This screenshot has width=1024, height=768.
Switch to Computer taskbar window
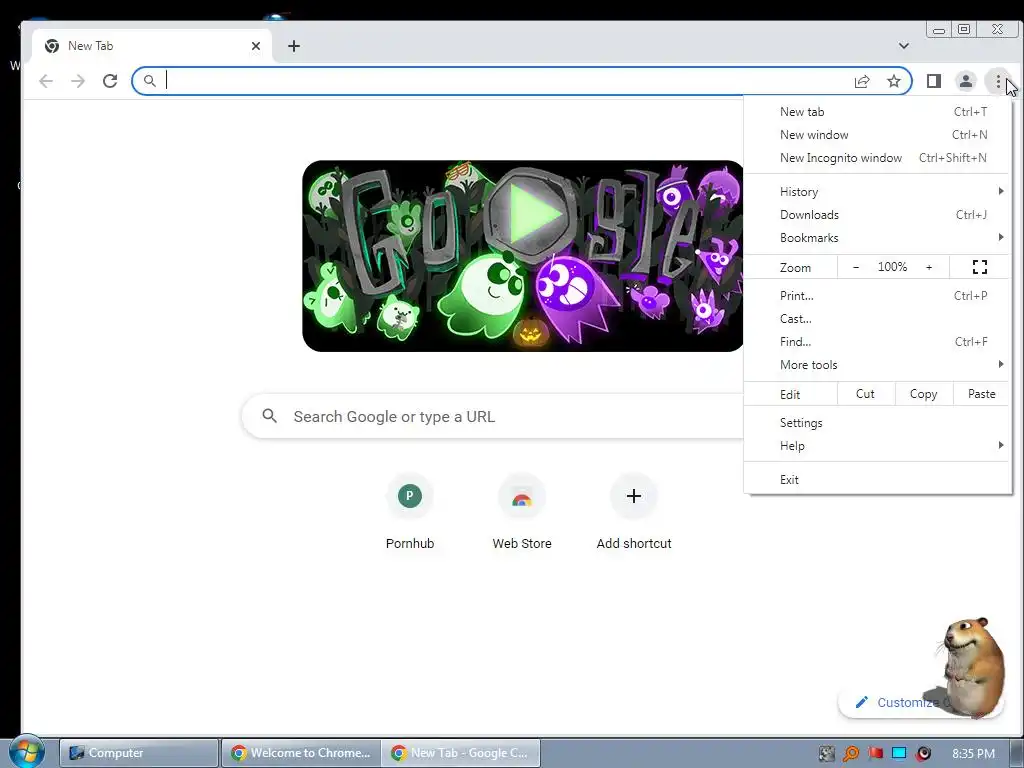139,753
